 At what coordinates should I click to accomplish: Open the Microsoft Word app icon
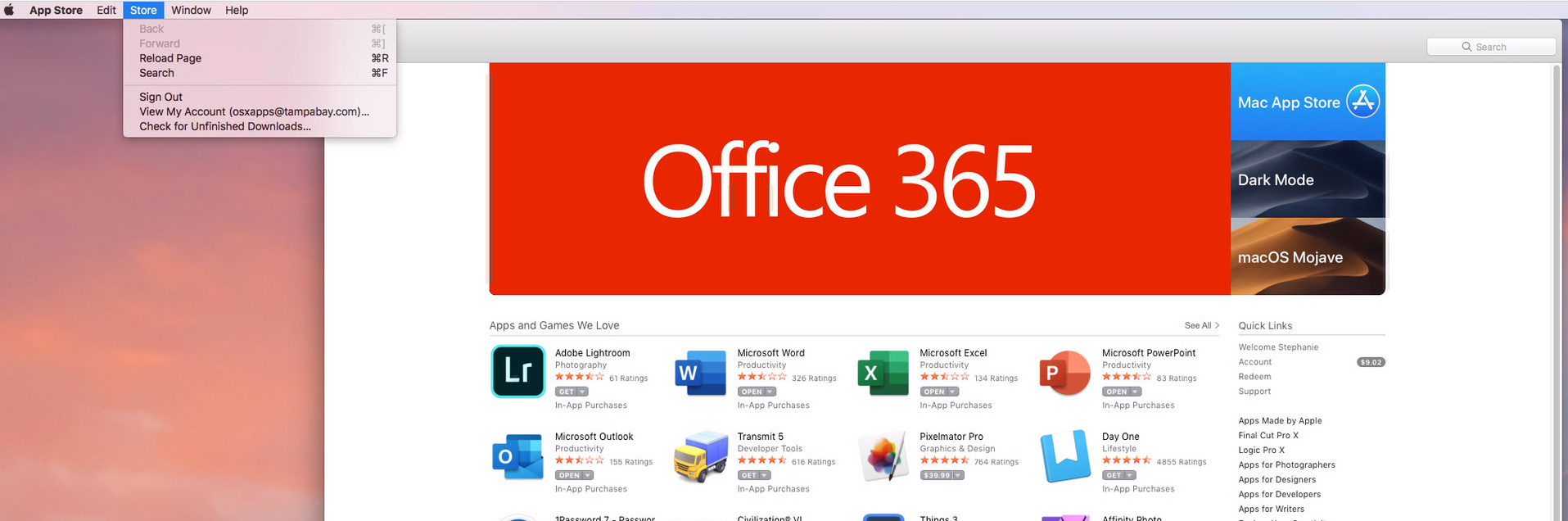700,373
